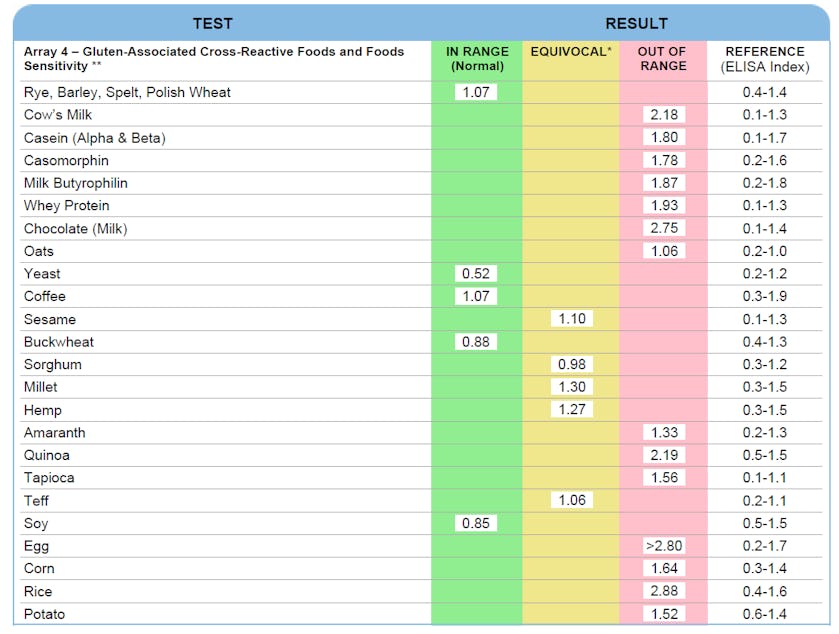Click the Egg reference range 0.2-1.7
Image resolution: width=839 pixels, height=634 pixels.
point(765,546)
